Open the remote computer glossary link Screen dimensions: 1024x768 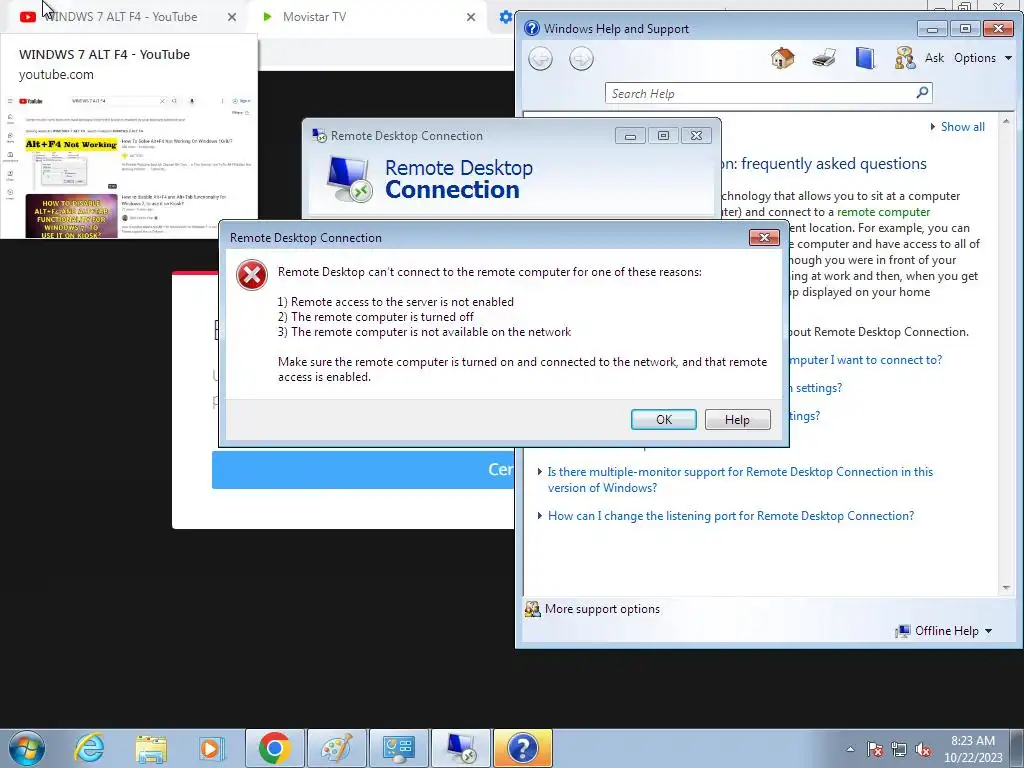[884, 212]
